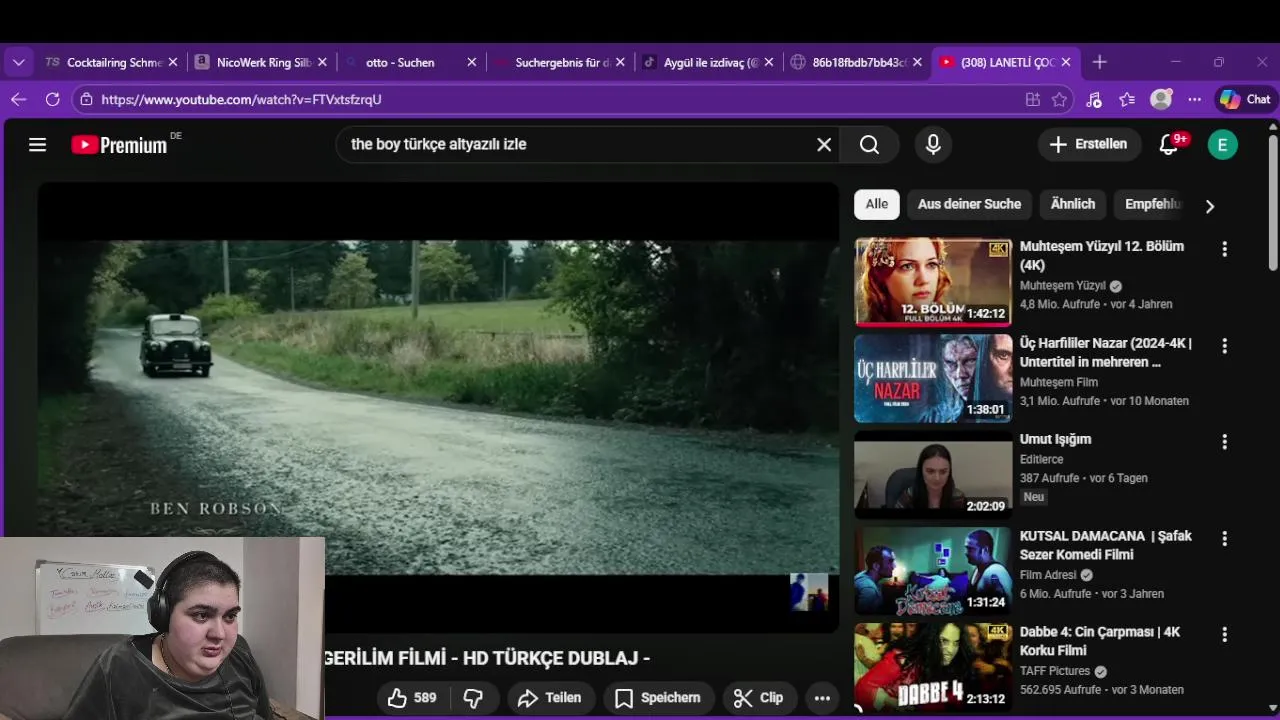Open the YouTube hamburger guide menu

click(x=38, y=145)
